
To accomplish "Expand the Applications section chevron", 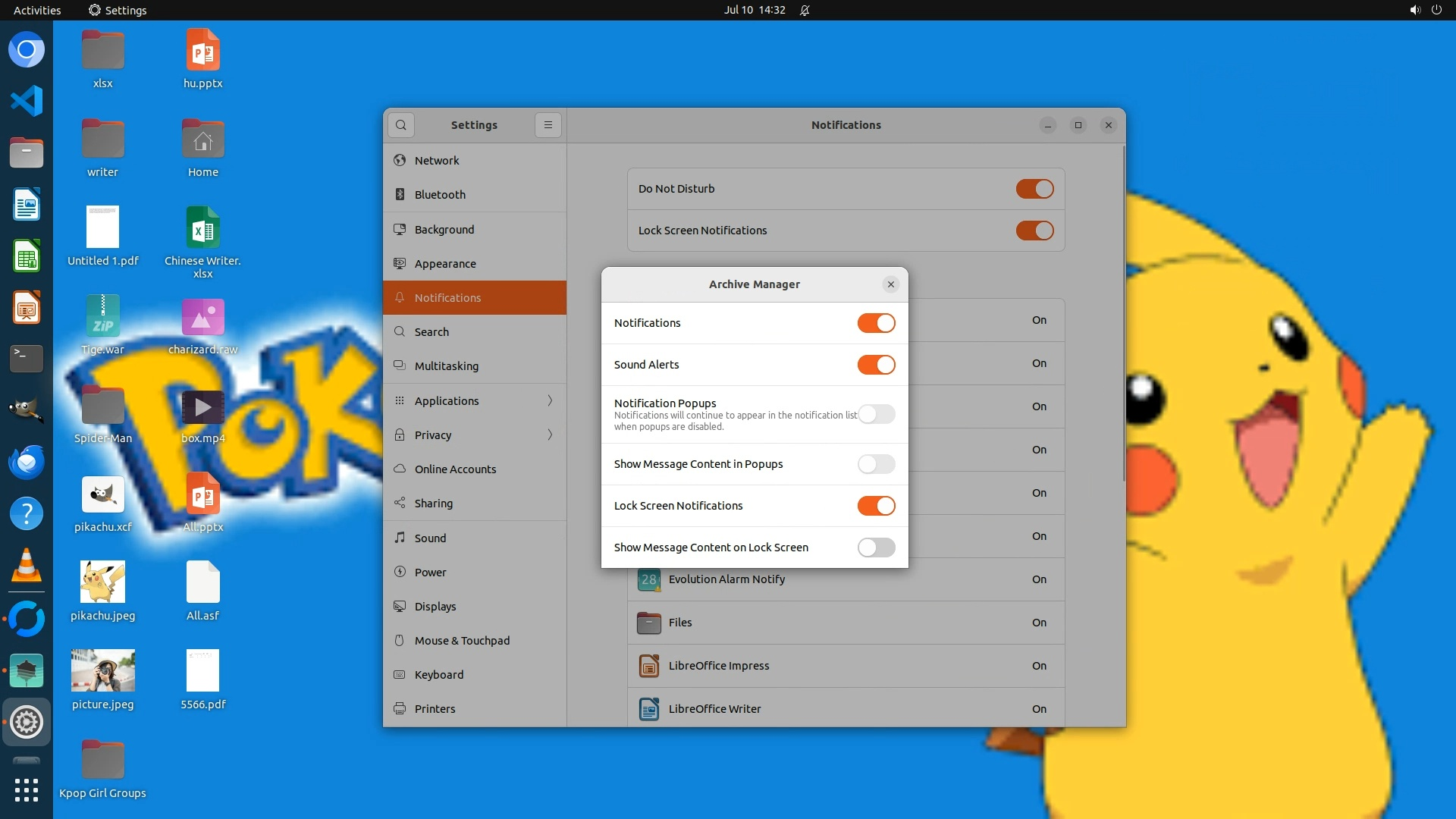I will (550, 400).
